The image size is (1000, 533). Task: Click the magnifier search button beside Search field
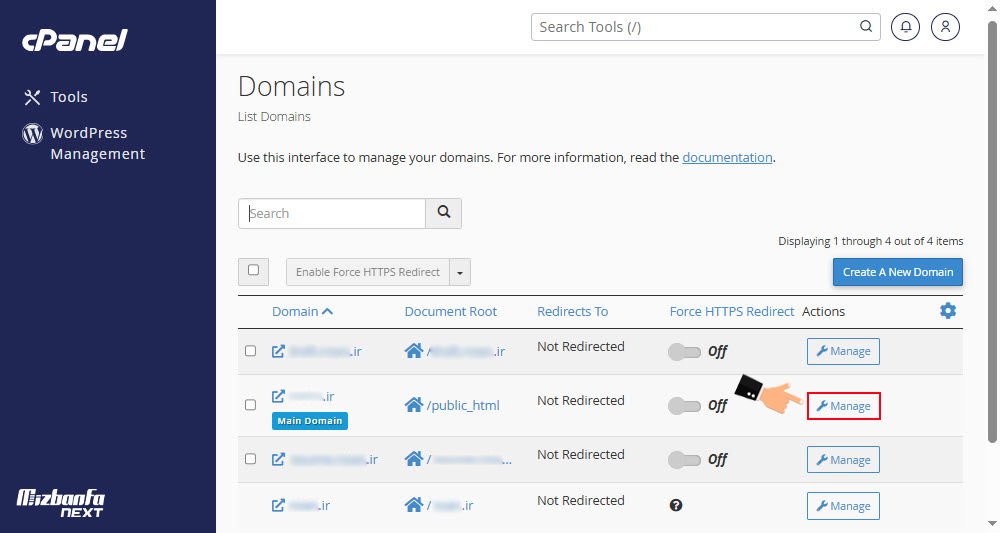443,213
